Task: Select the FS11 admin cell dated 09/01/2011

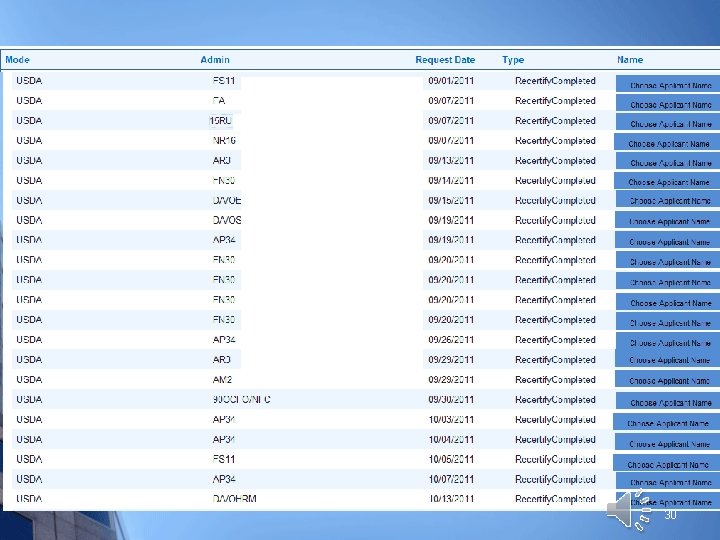Action: [x=224, y=81]
